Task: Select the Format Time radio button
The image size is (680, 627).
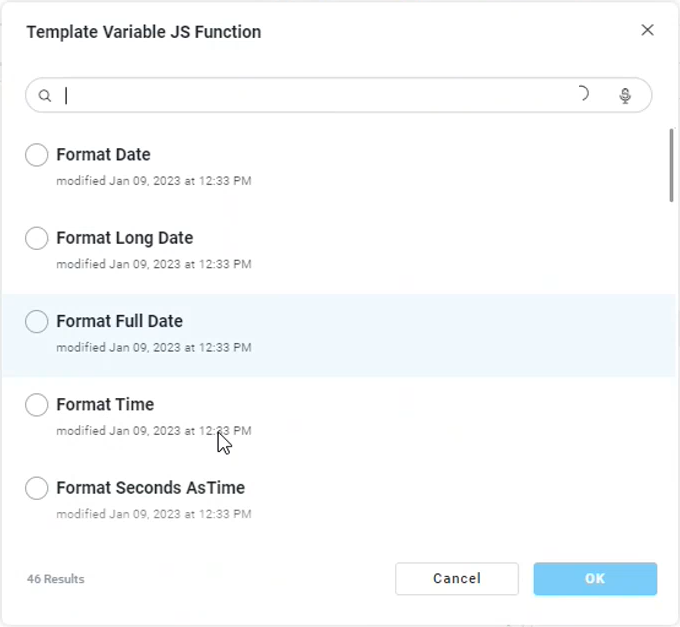Action: tap(37, 405)
